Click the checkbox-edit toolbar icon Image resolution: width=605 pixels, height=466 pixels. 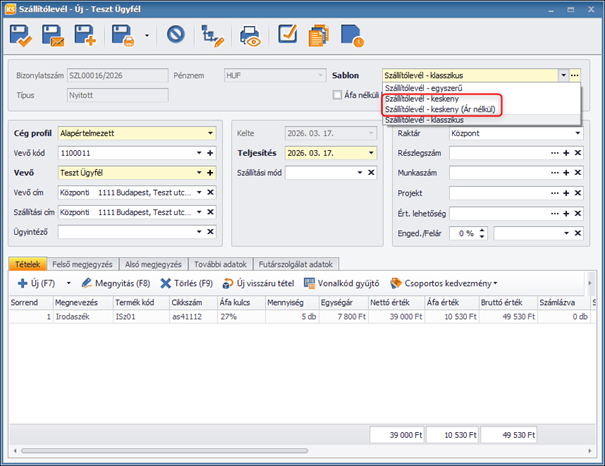coord(288,34)
